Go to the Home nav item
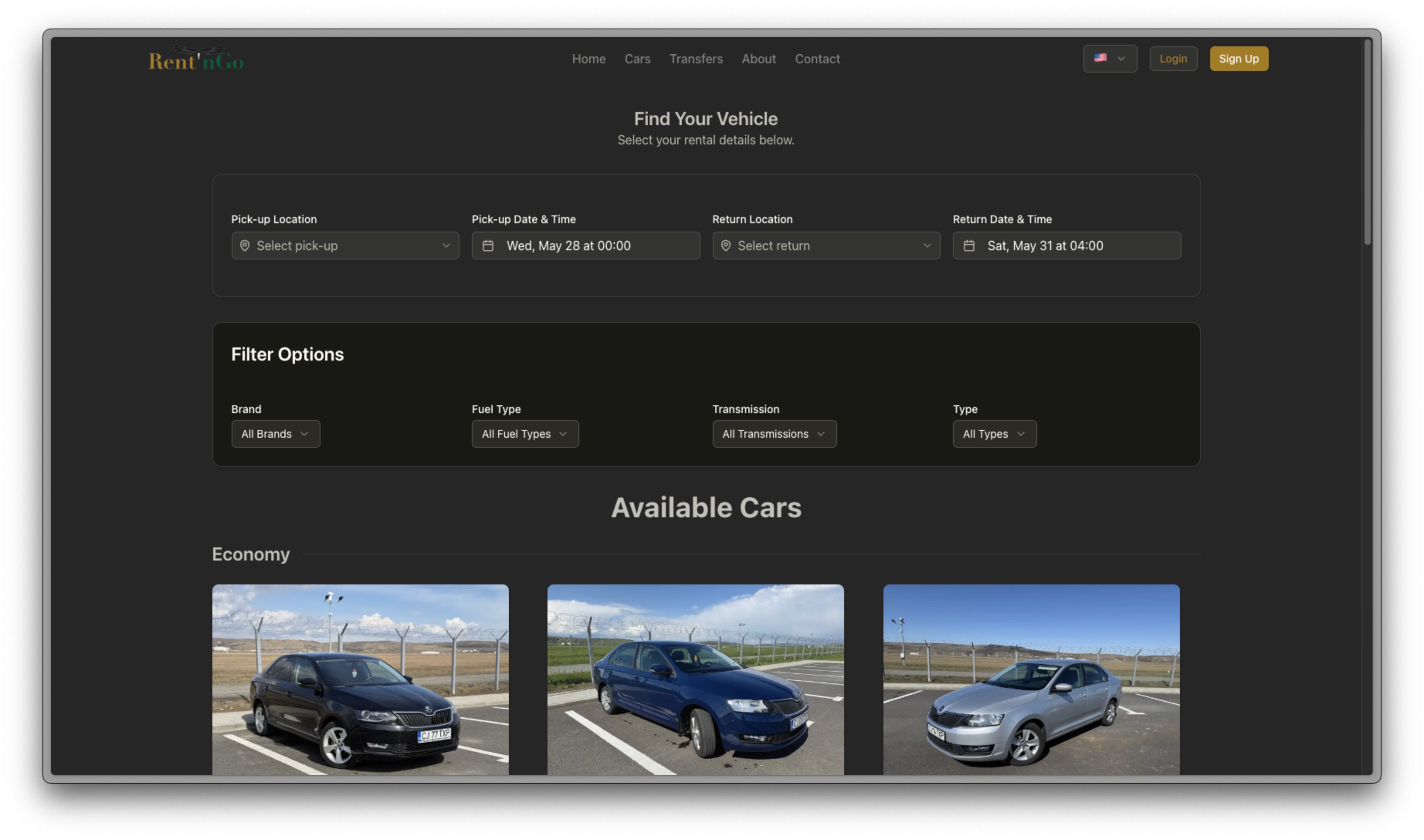Viewport: 1424px width, 840px height. 588,59
